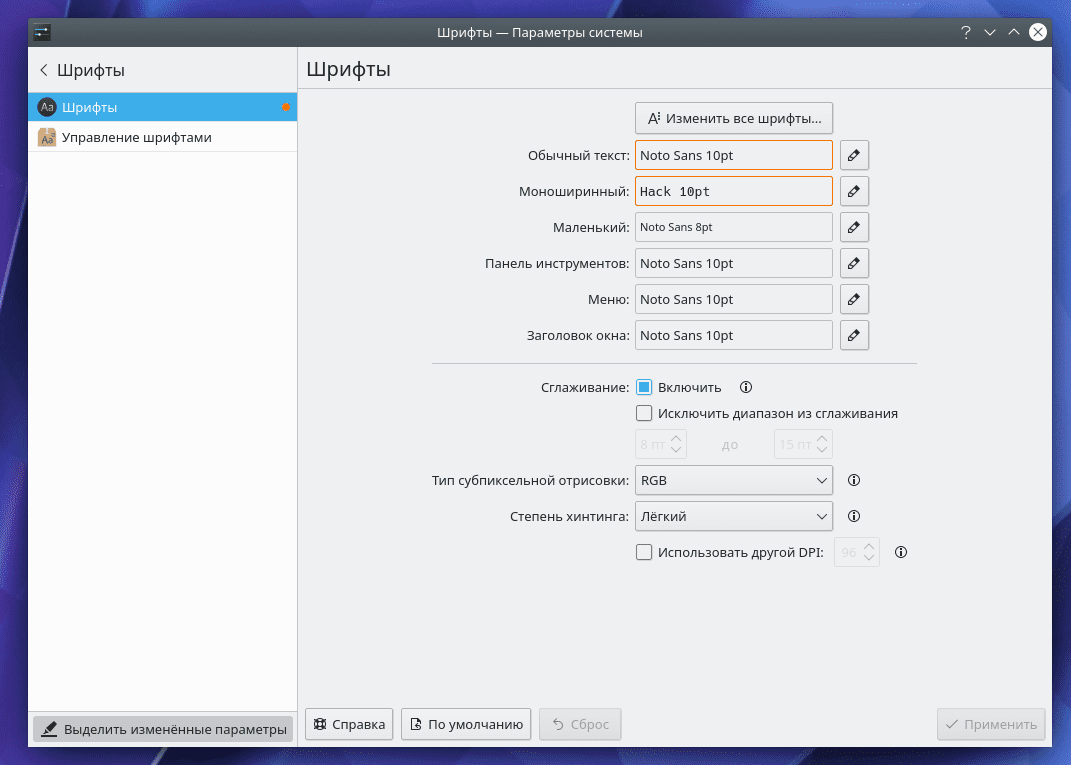This screenshot has height=765, width=1071.
Task: Show info for Степень хинтинга setting
Action: [x=854, y=517]
